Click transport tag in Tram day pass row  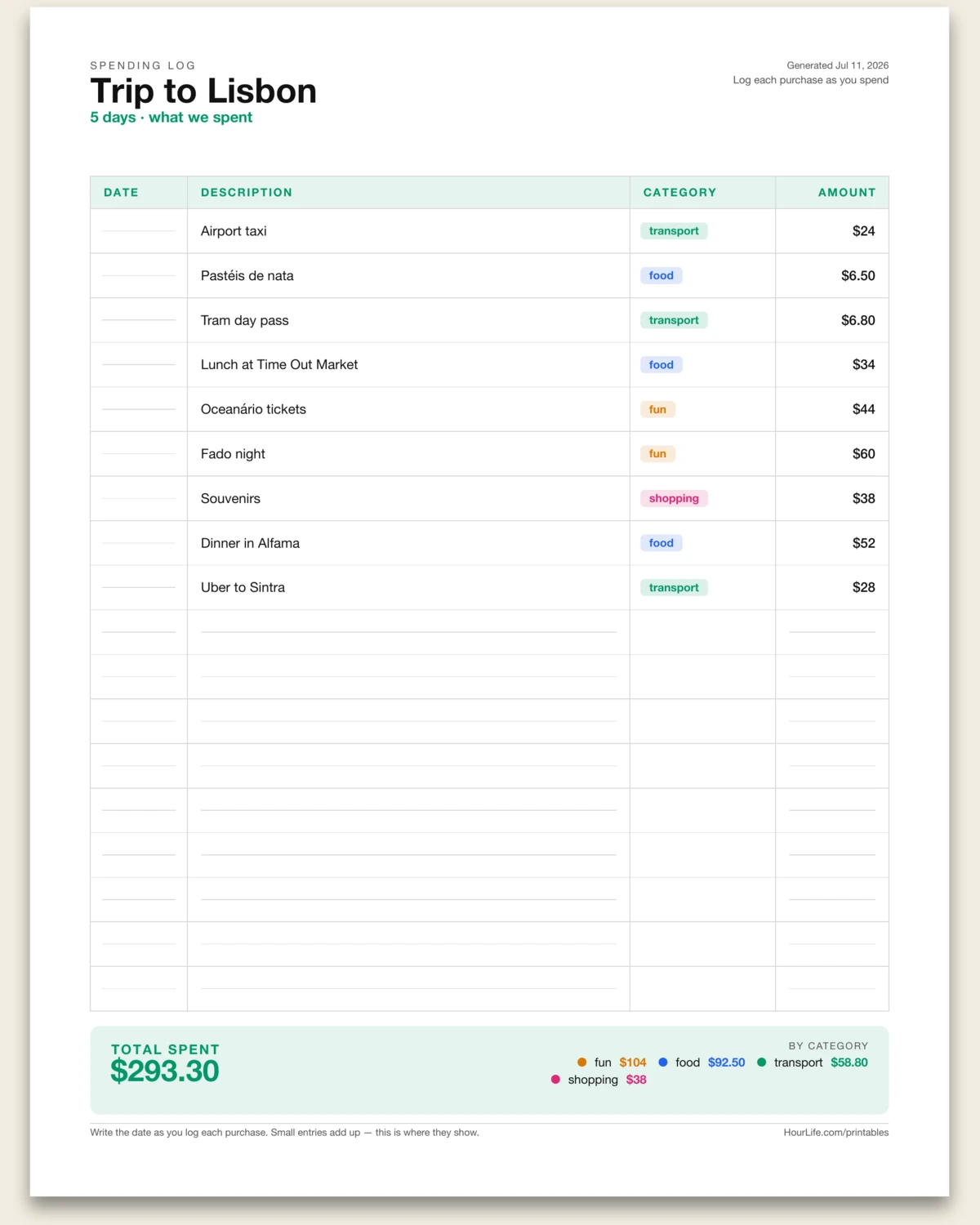click(x=674, y=320)
